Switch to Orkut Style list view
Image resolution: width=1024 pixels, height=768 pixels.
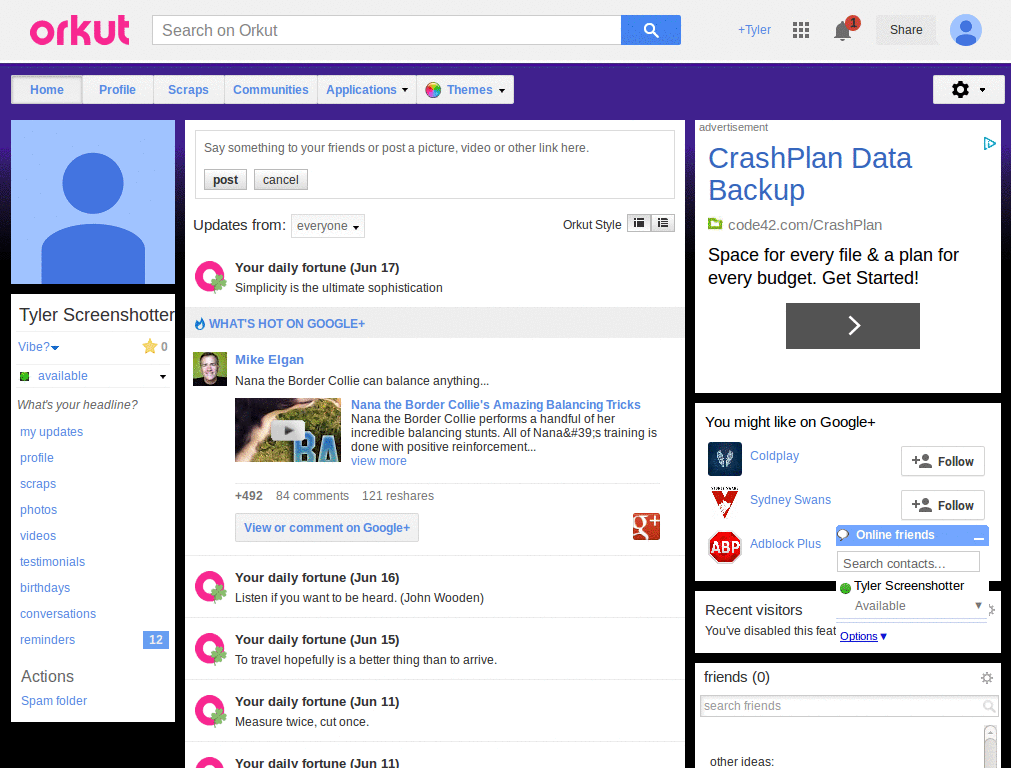click(663, 223)
